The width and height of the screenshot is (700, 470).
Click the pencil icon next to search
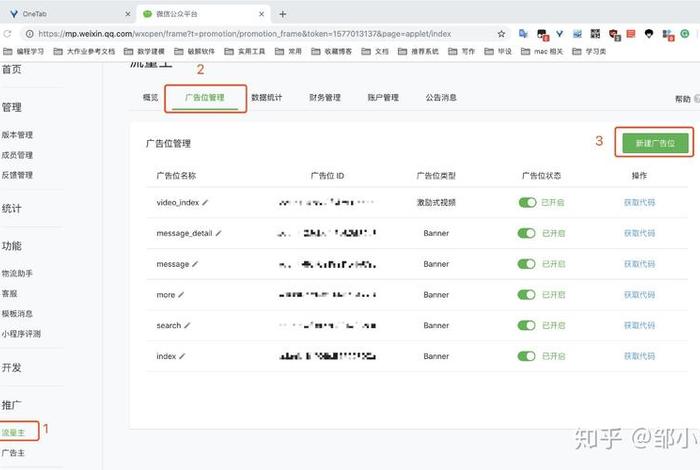tap(187, 325)
